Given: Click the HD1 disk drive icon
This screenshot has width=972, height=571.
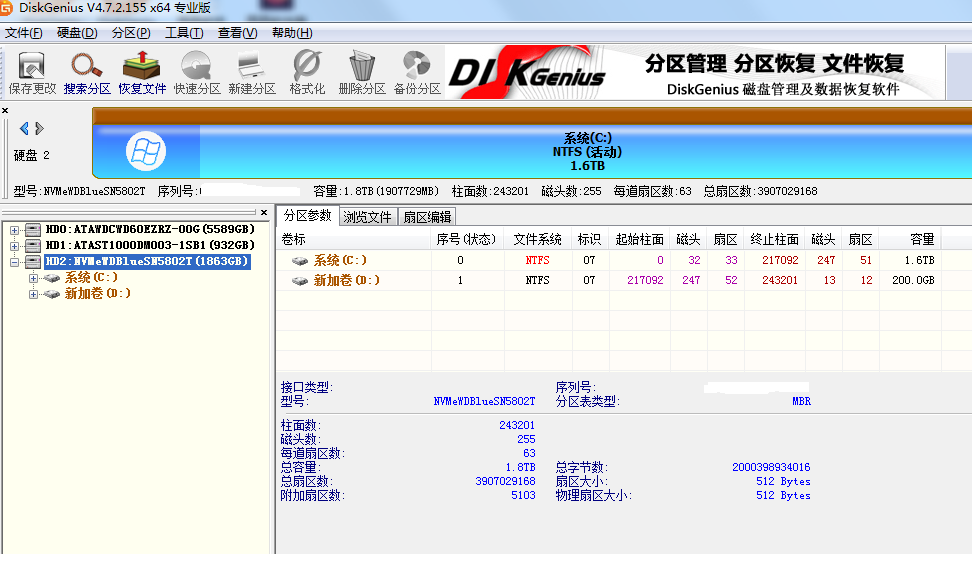Looking at the screenshot, I should click(33, 246).
